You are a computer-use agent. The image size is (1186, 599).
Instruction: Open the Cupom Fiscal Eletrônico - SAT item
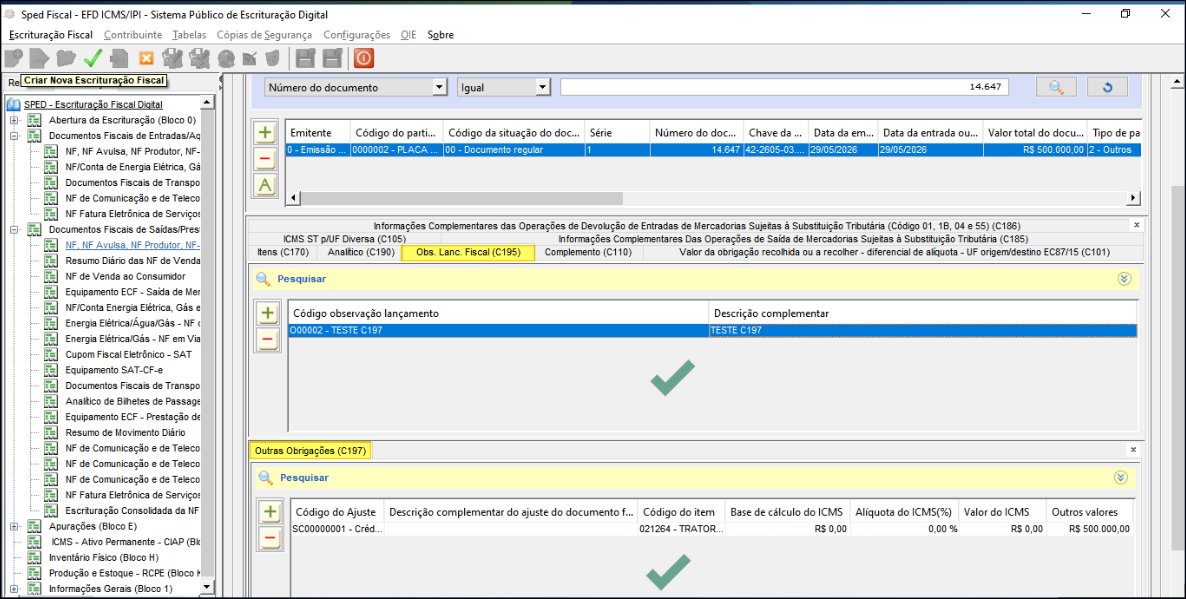coord(129,354)
